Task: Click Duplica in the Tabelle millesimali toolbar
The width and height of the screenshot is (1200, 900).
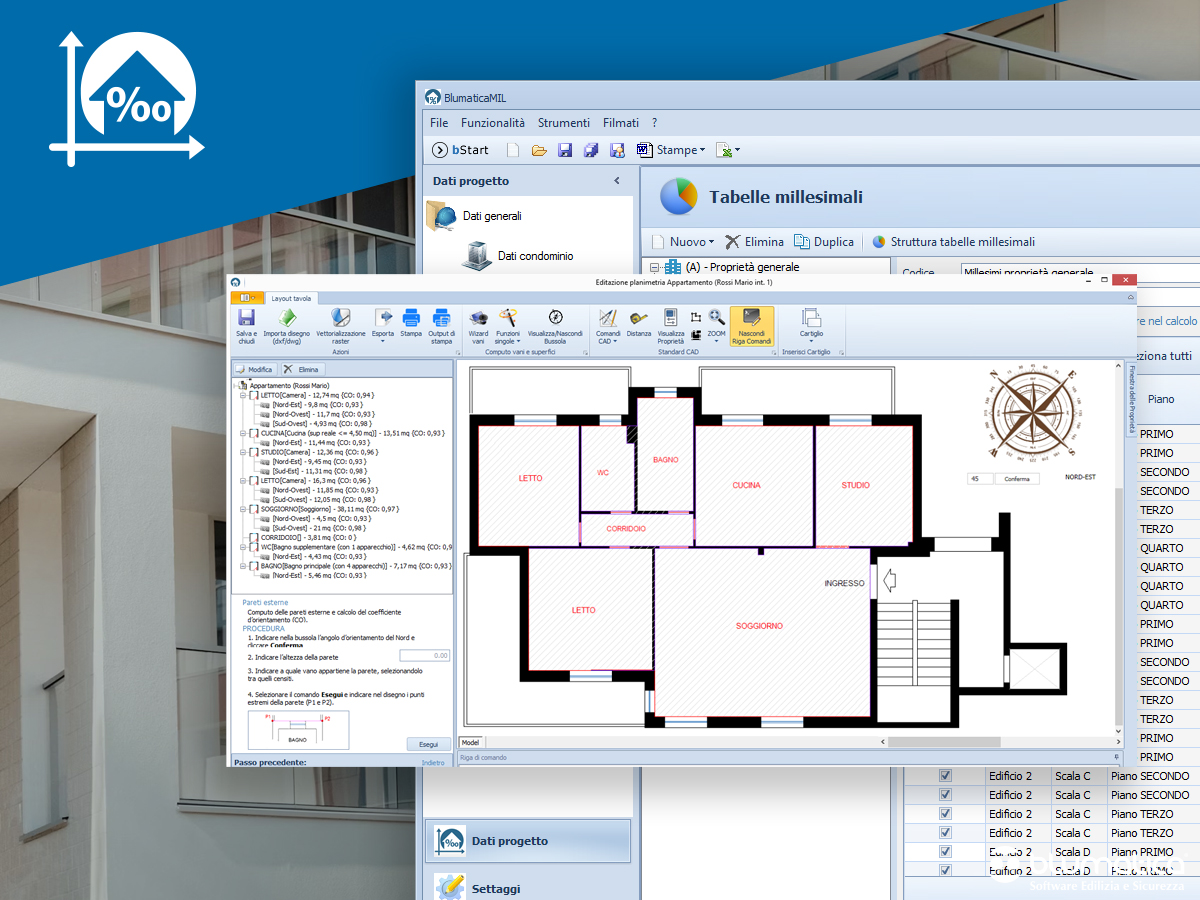Action: coord(824,242)
